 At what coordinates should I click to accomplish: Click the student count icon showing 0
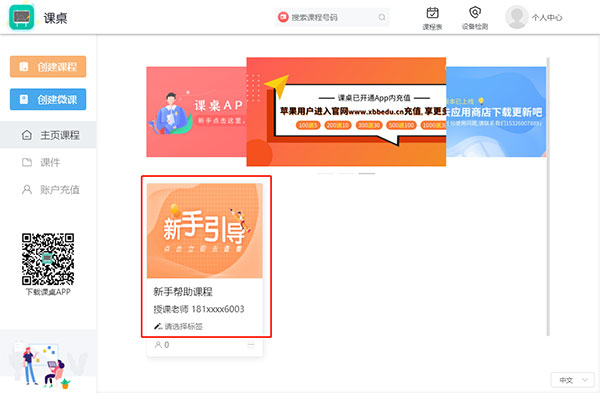[158, 345]
